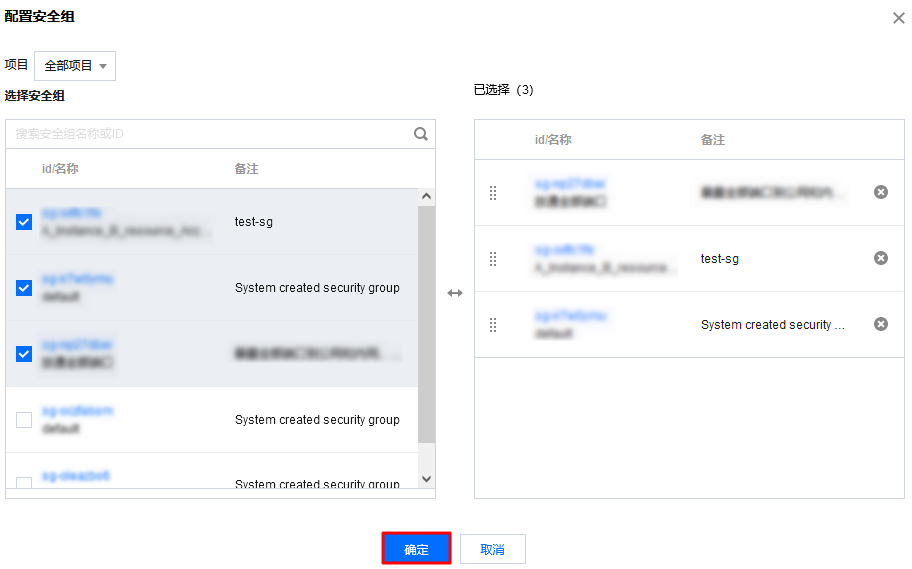Screen dimensions: 912x569
Task: Check the fourth row default security group
Action: [24, 419]
